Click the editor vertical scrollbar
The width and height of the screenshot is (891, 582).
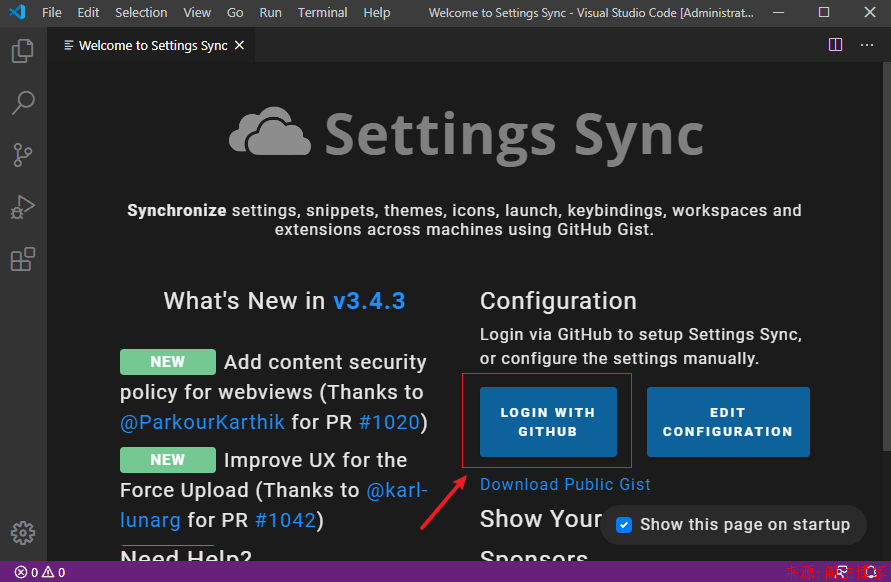point(886,256)
